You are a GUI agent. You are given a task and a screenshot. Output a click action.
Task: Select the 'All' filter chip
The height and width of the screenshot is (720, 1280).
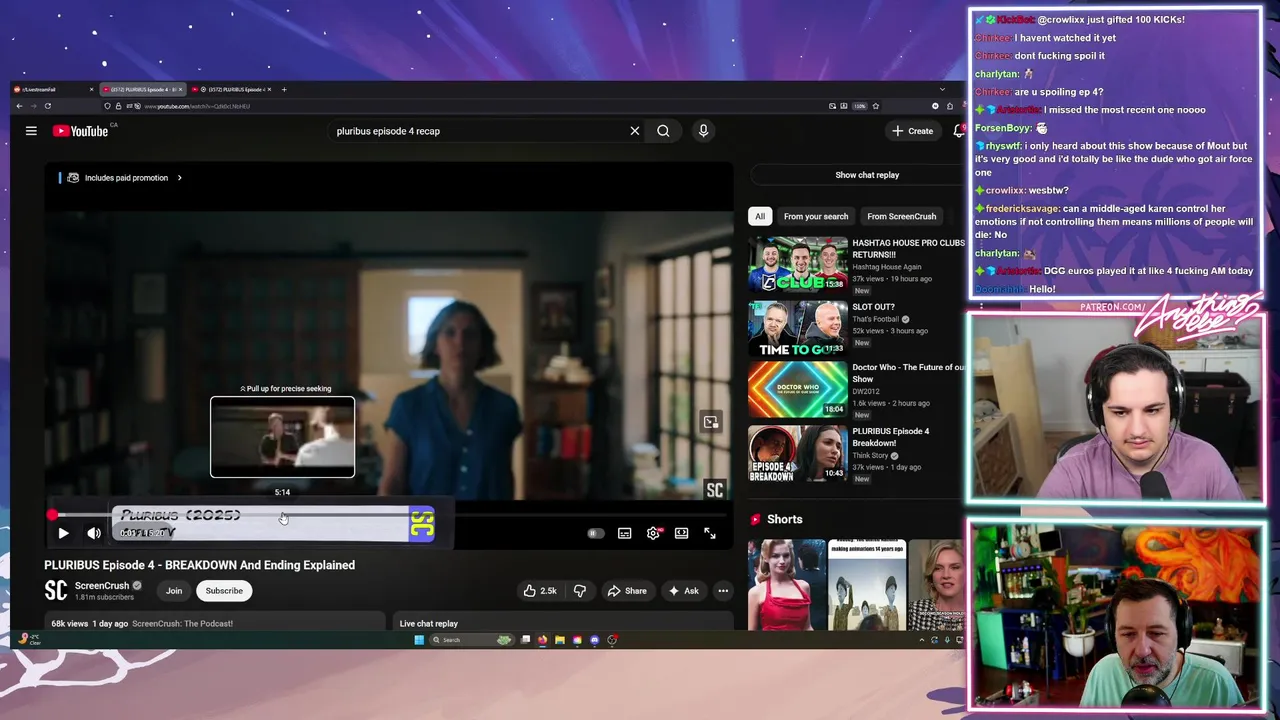point(760,216)
